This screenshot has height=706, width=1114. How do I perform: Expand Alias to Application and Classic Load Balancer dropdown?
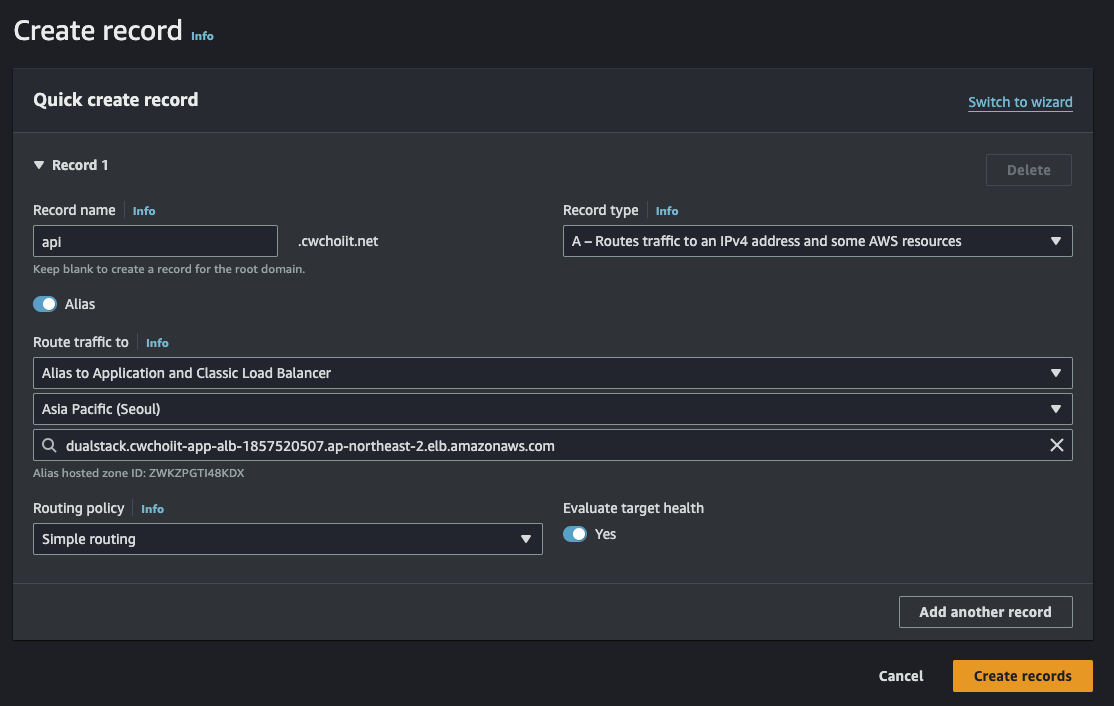552,373
